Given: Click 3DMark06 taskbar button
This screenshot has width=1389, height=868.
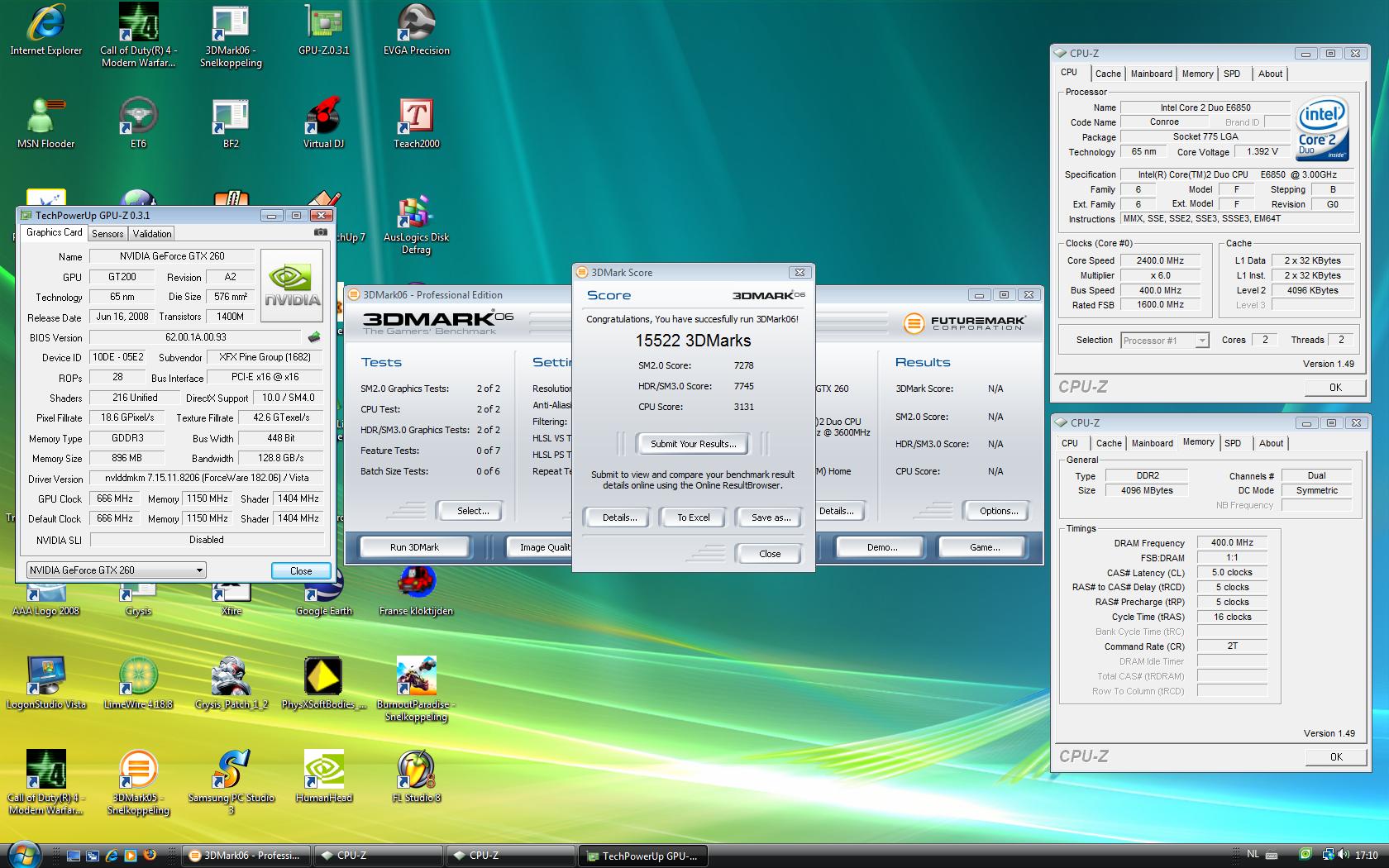Looking at the screenshot, I should 246,856.
